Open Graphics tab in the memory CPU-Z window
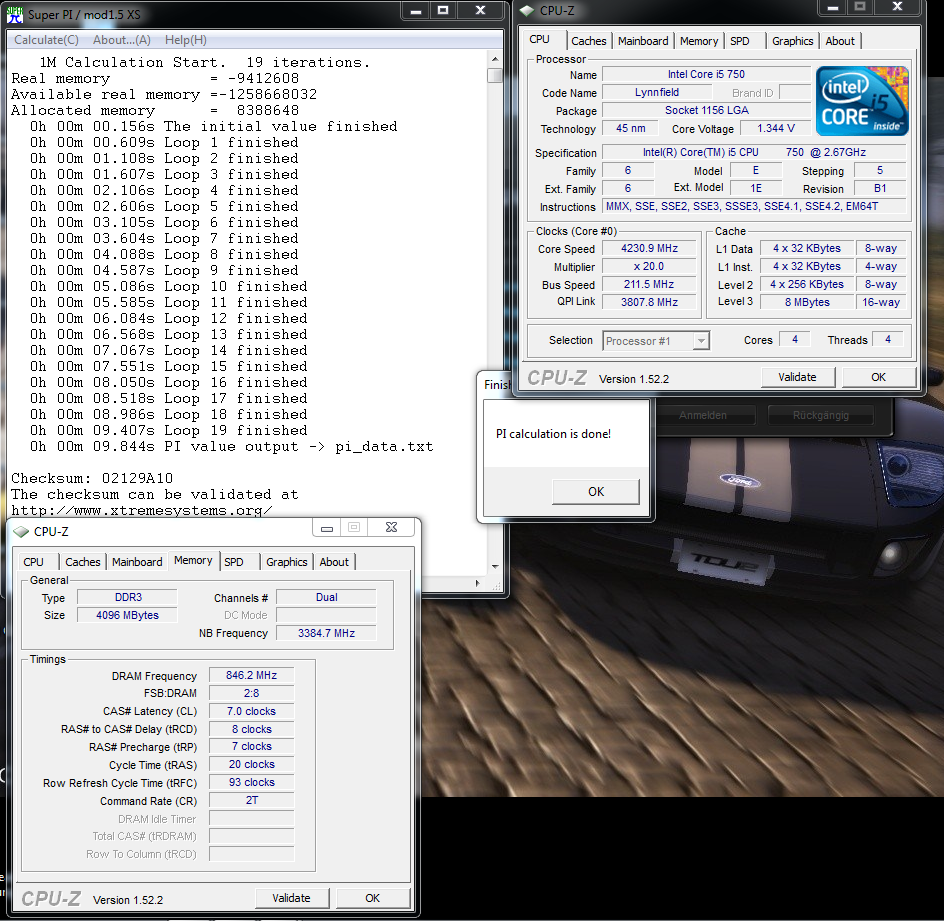The image size is (944, 921). [287, 562]
